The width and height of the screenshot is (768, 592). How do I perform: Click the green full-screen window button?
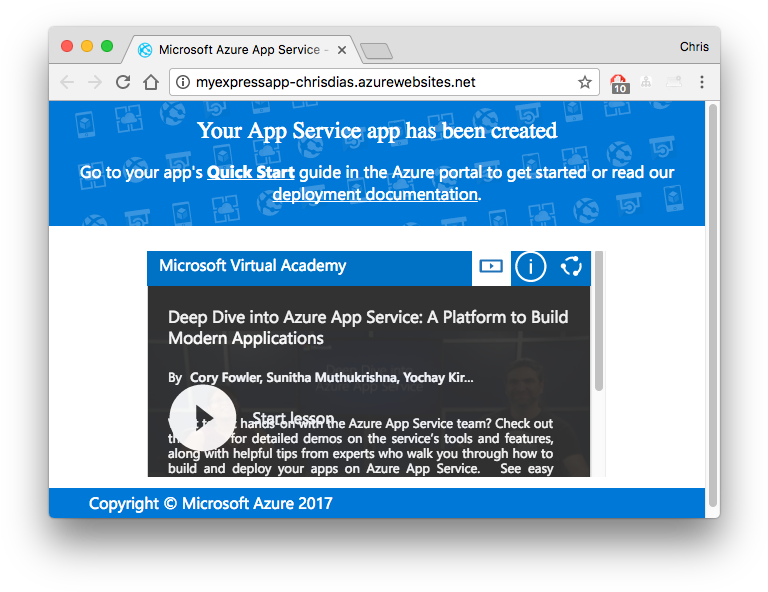[107, 46]
